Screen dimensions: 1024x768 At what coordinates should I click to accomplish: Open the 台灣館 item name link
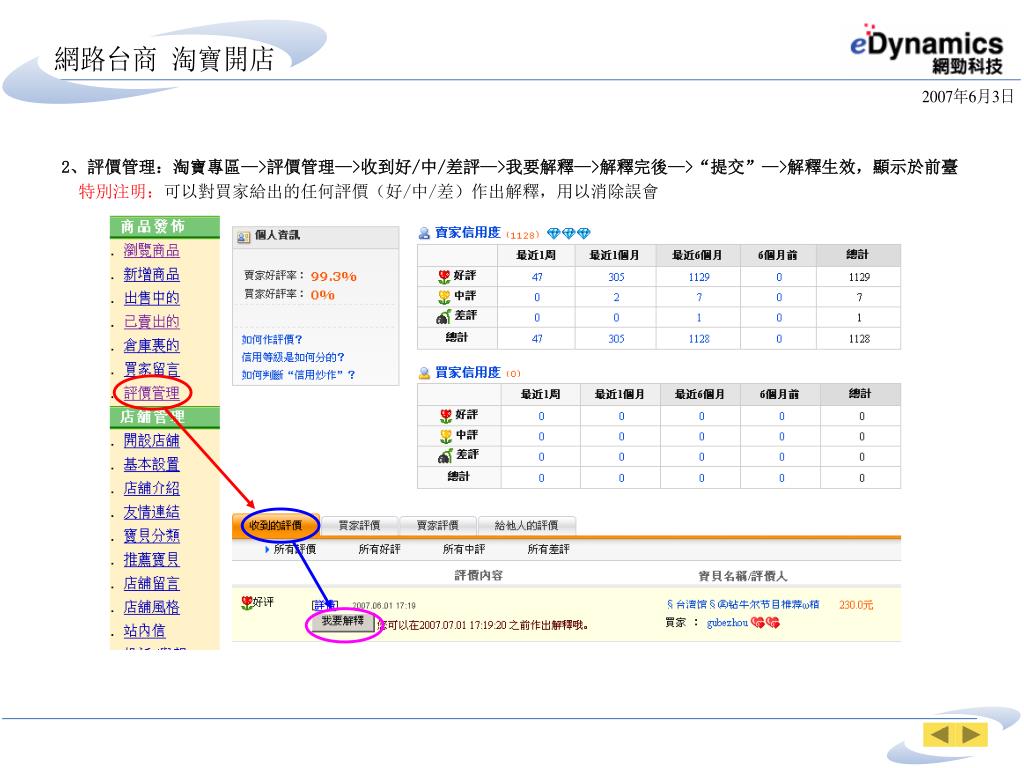tap(743, 605)
